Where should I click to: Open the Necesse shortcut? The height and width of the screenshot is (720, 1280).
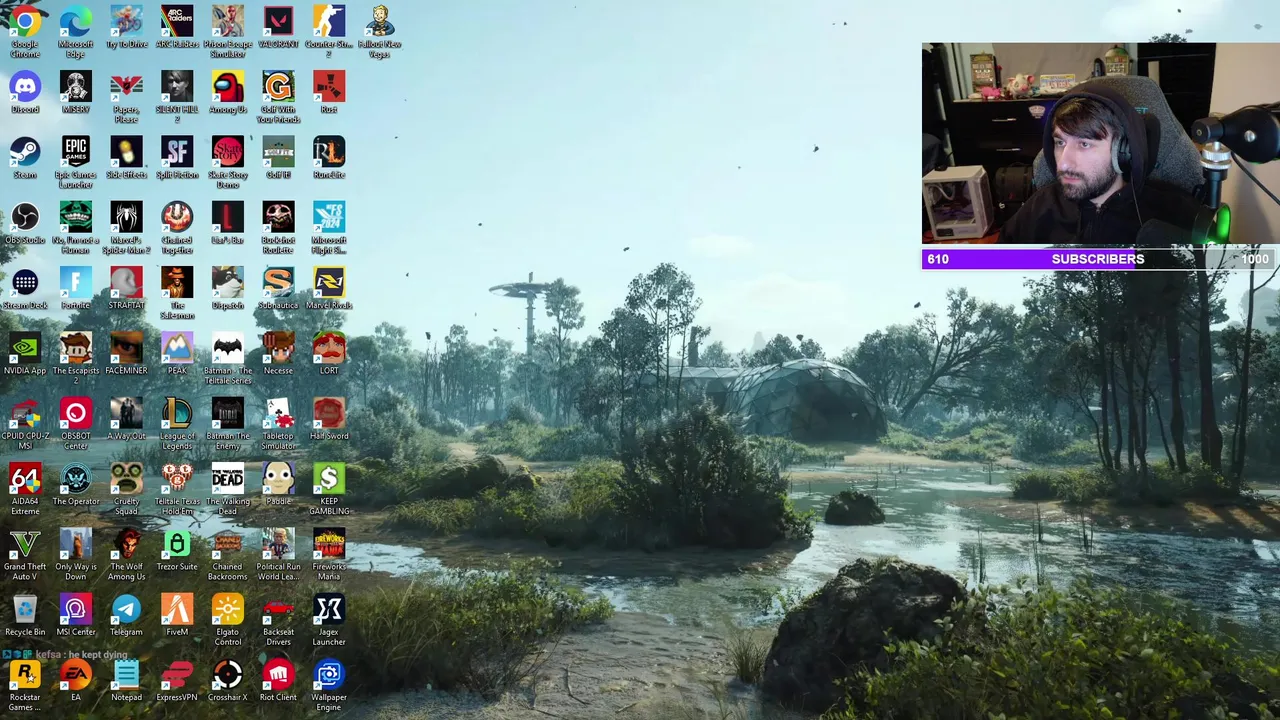tap(278, 353)
